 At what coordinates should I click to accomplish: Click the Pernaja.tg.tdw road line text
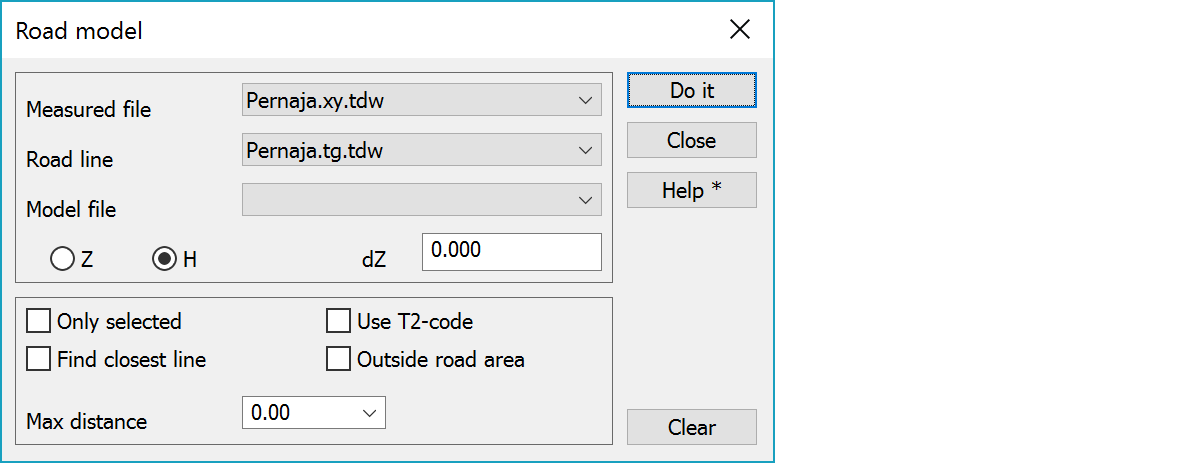tap(316, 150)
